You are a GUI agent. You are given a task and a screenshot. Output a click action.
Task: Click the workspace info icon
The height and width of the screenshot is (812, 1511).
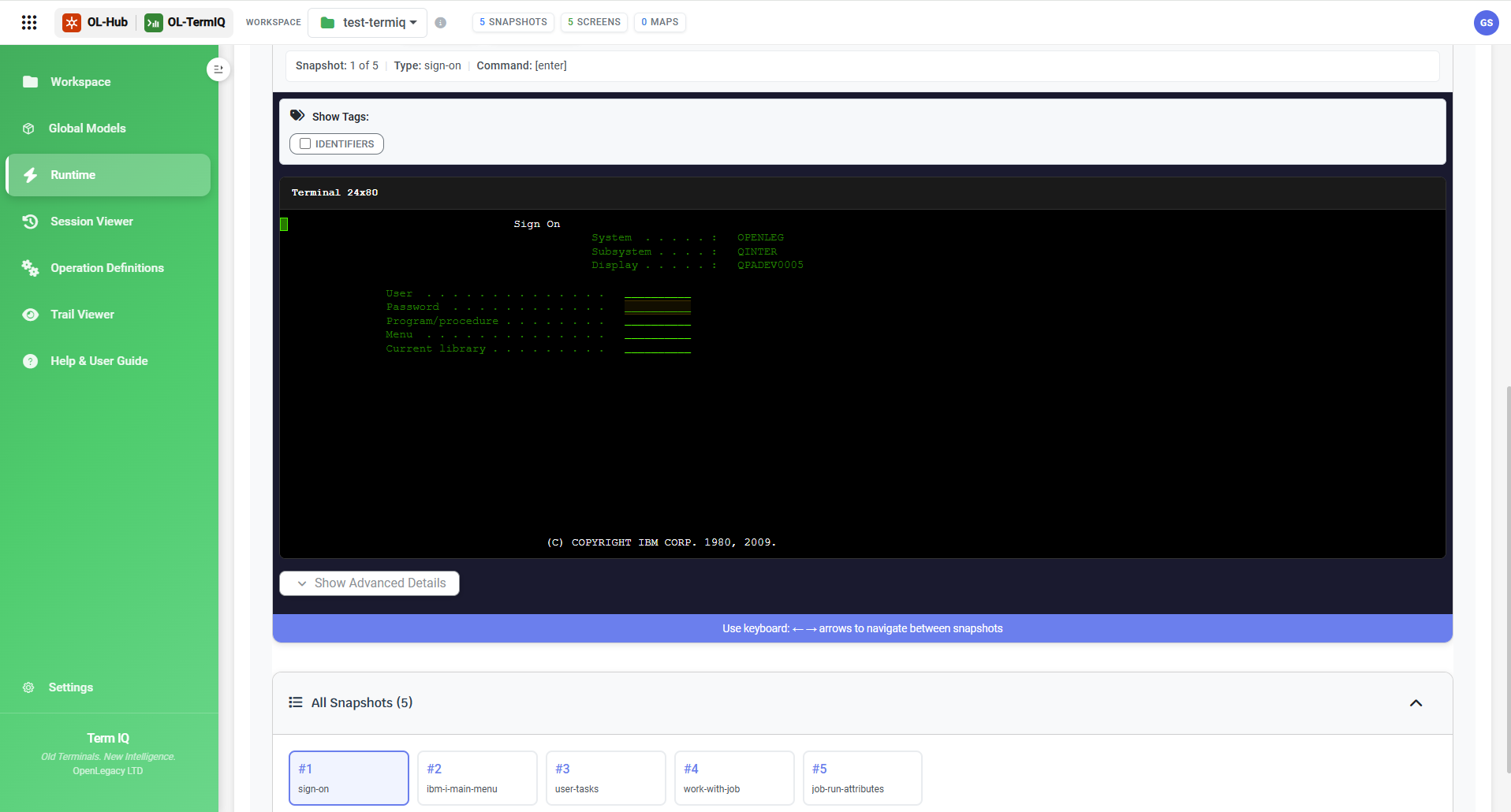click(x=441, y=23)
